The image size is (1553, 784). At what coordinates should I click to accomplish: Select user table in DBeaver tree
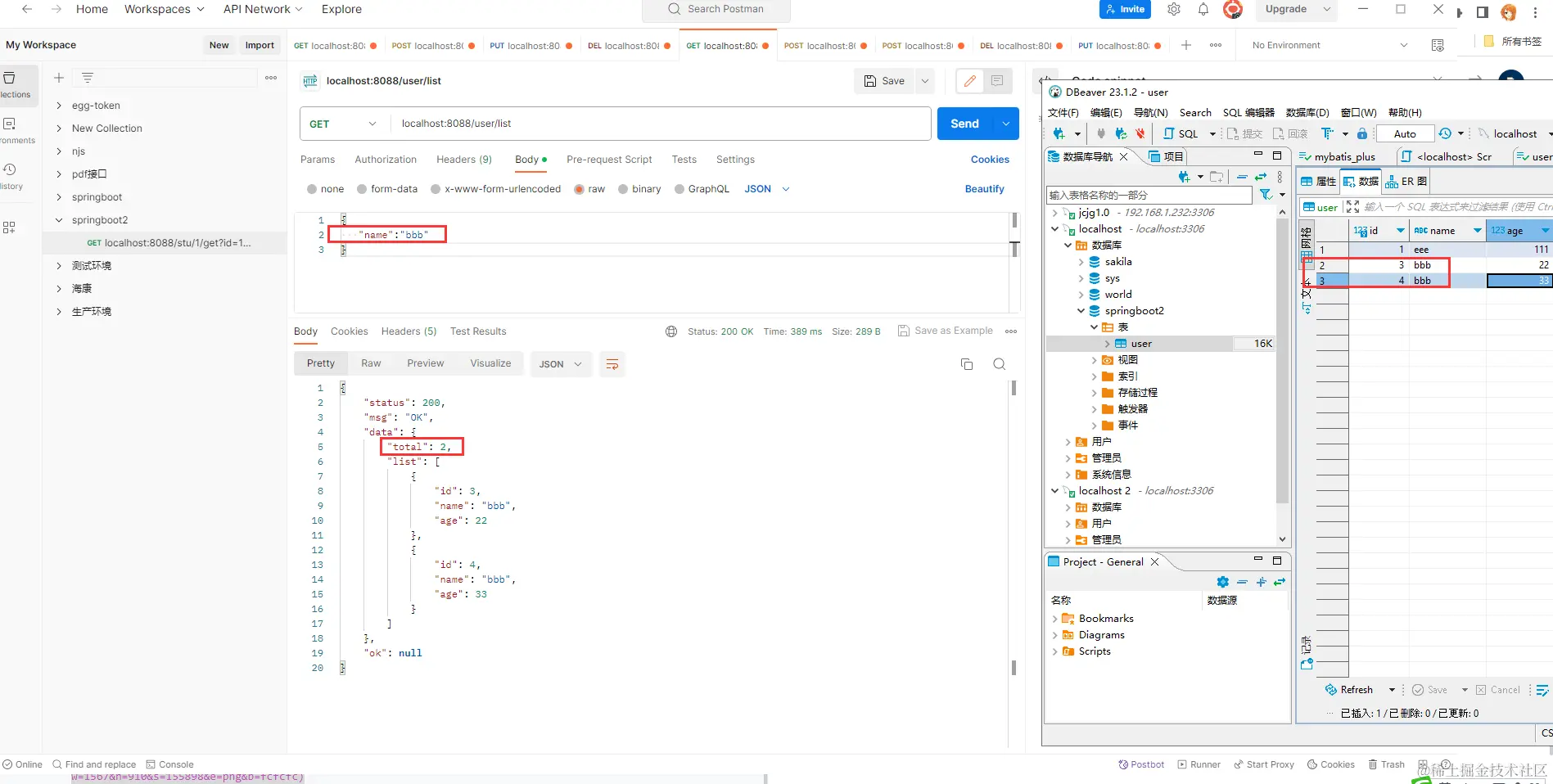pyautogui.click(x=1141, y=344)
